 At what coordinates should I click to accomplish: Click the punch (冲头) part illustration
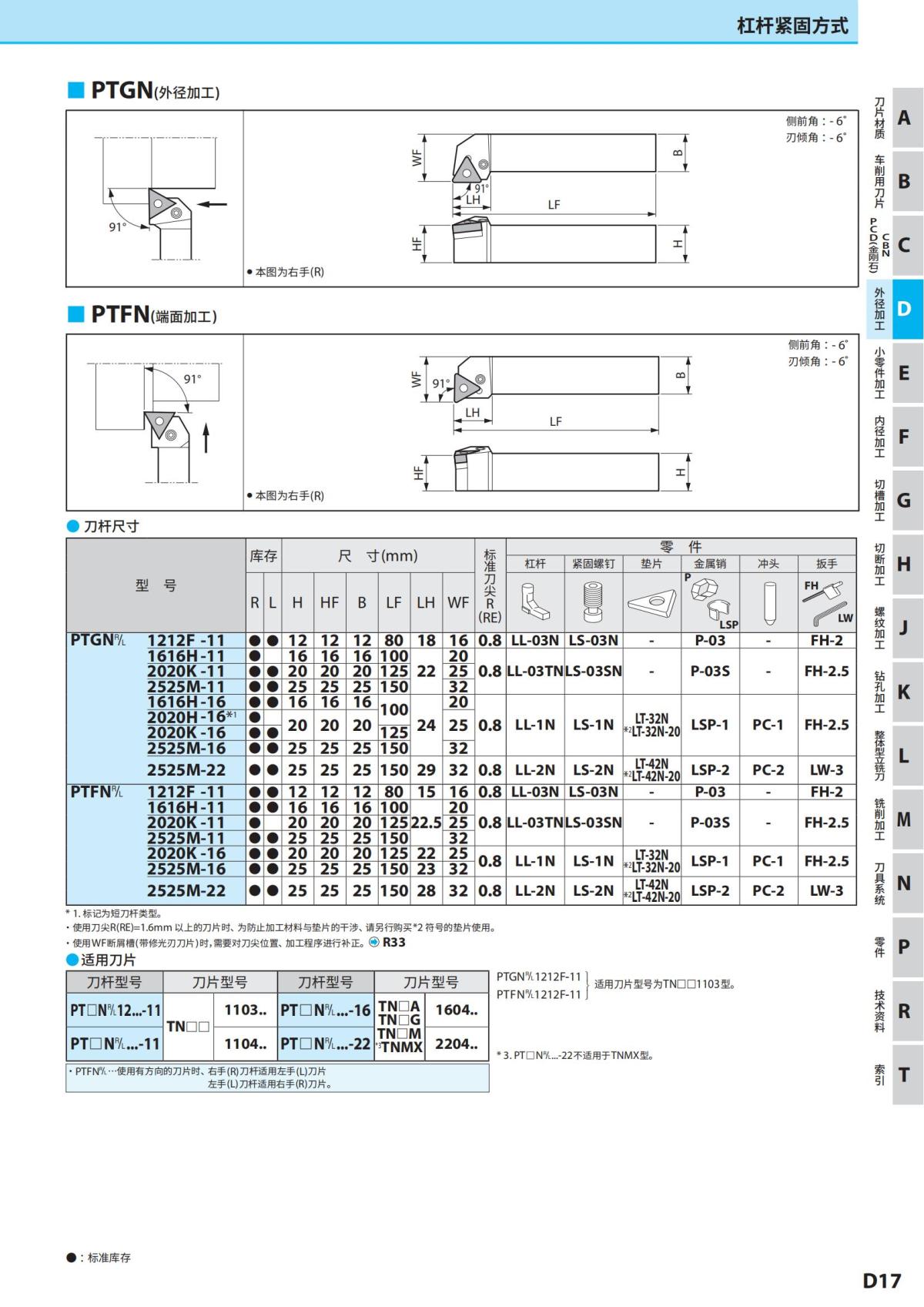768,602
